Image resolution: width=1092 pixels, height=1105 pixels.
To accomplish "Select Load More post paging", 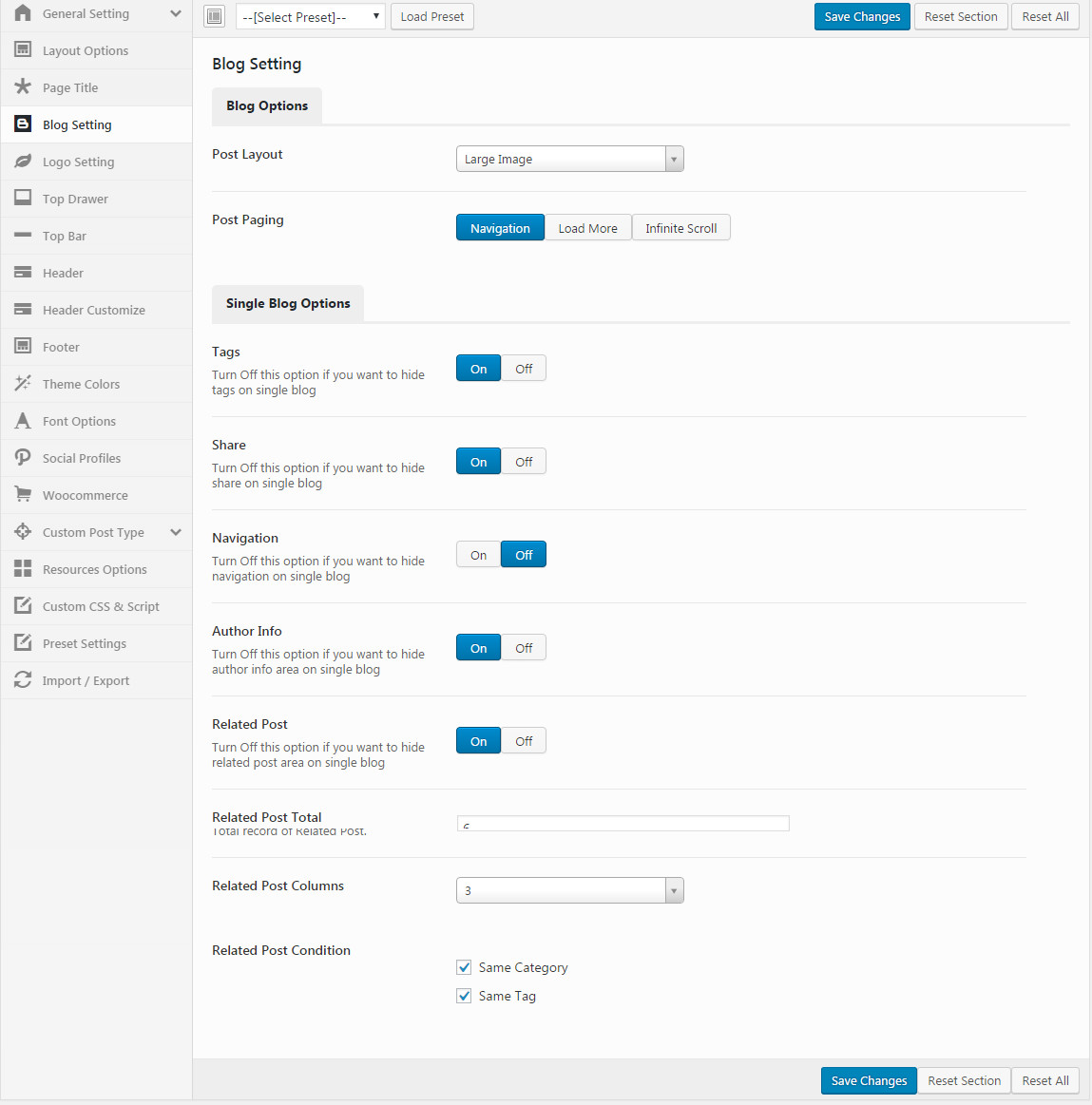I will tap(588, 228).
